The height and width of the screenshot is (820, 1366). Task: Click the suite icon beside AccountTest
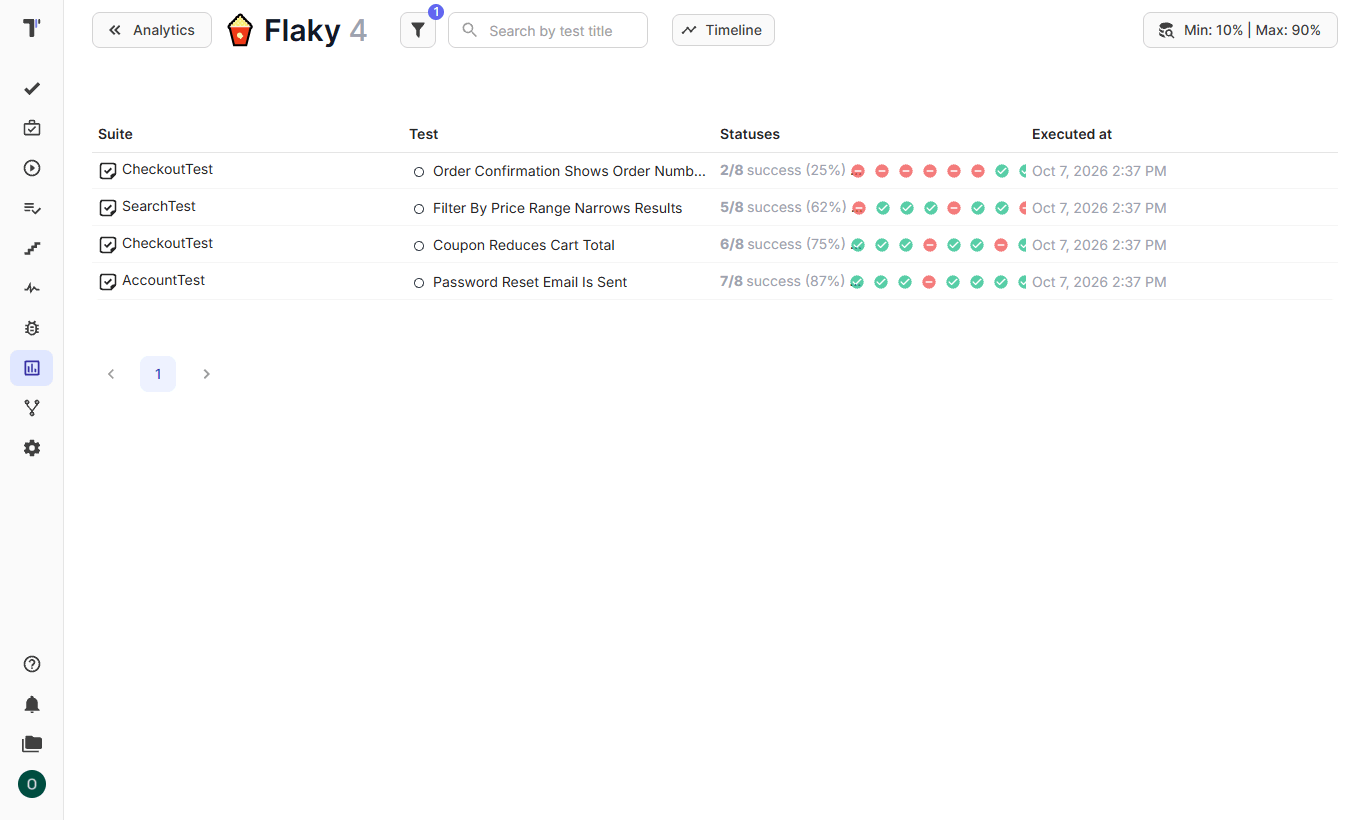(x=108, y=282)
